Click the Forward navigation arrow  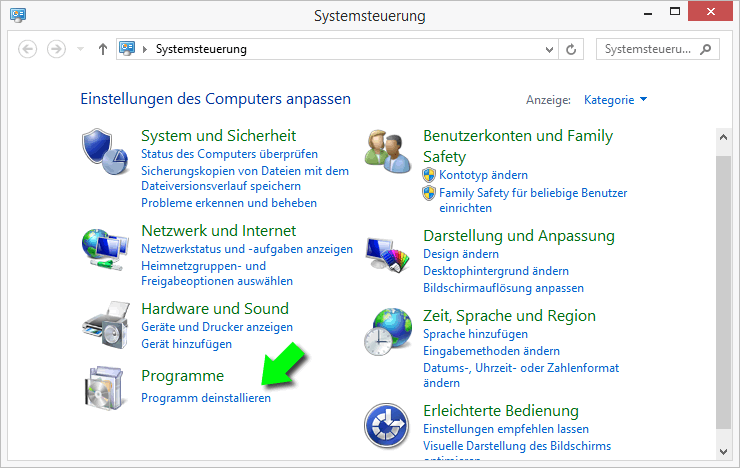pos(56,49)
